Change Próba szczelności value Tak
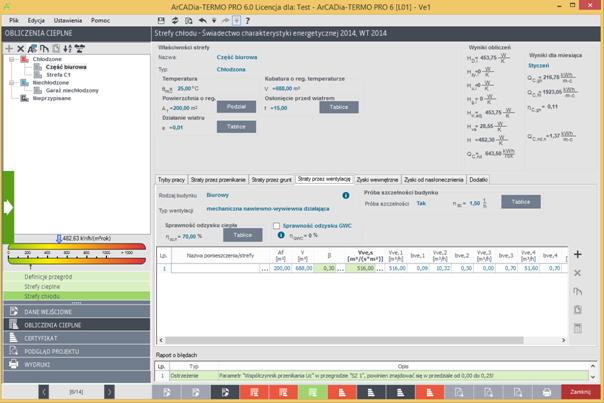The height and width of the screenshot is (403, 604). point(421,203)
